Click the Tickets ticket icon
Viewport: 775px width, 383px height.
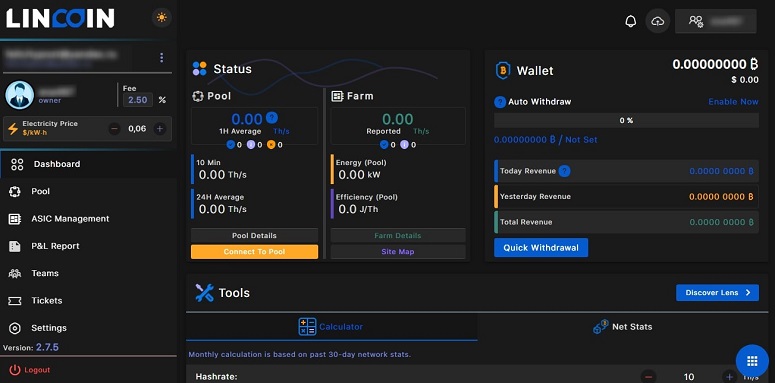point(15,300)
